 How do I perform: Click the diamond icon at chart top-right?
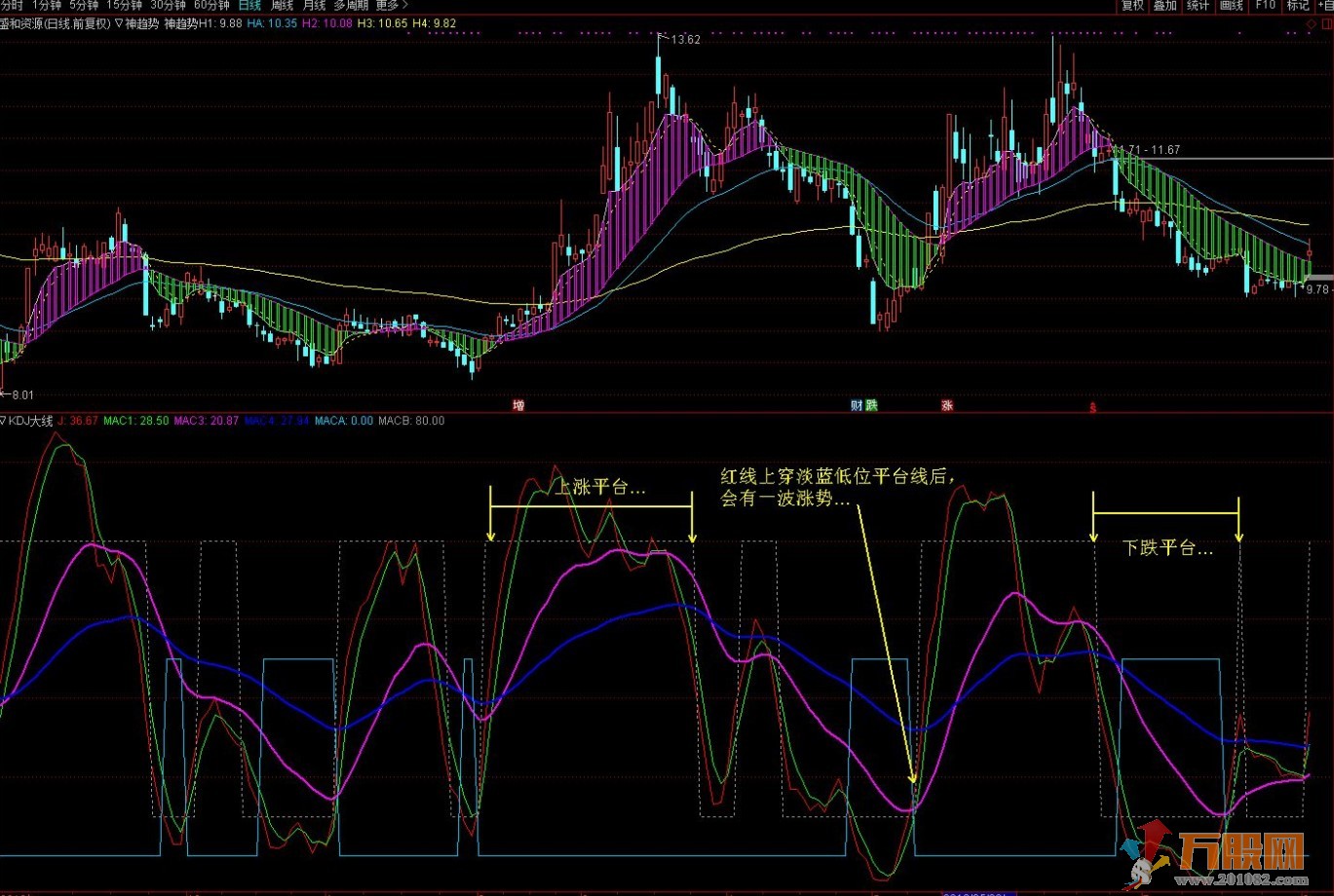[x=1312, y=23]
